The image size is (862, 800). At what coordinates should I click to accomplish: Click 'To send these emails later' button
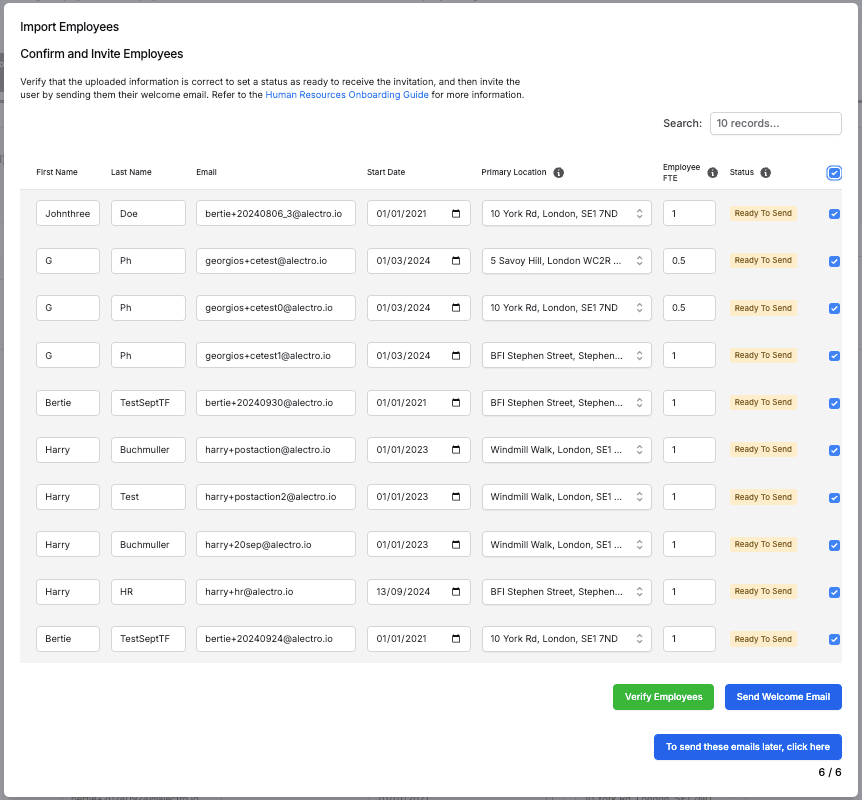(748, 747)
